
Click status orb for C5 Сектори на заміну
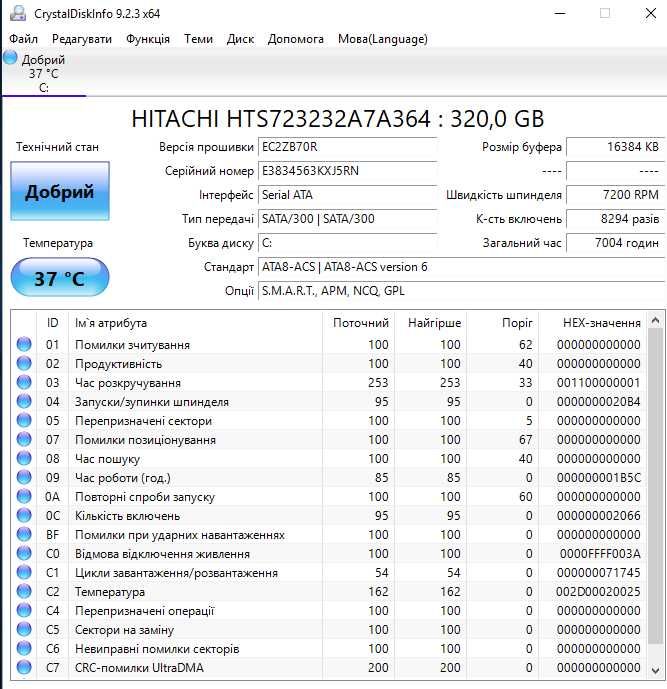(x=24, y=629)
